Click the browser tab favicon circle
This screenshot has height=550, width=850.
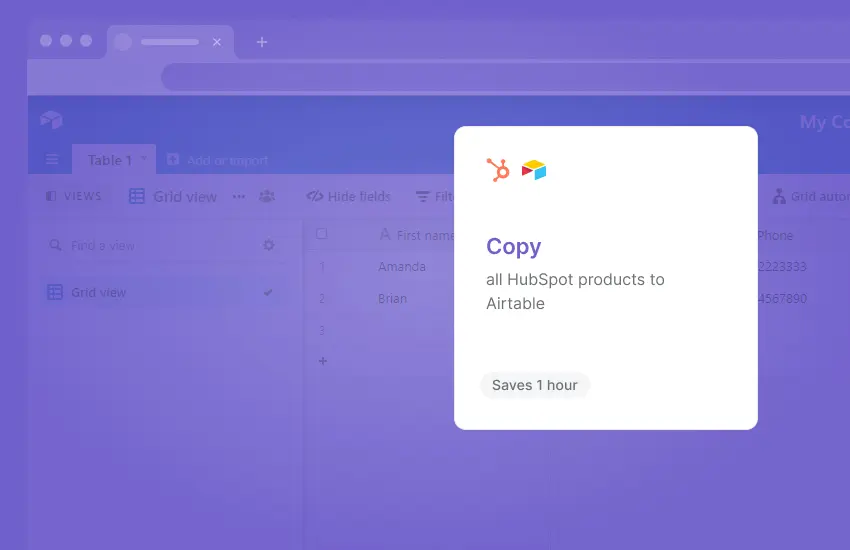coord(123,42)
